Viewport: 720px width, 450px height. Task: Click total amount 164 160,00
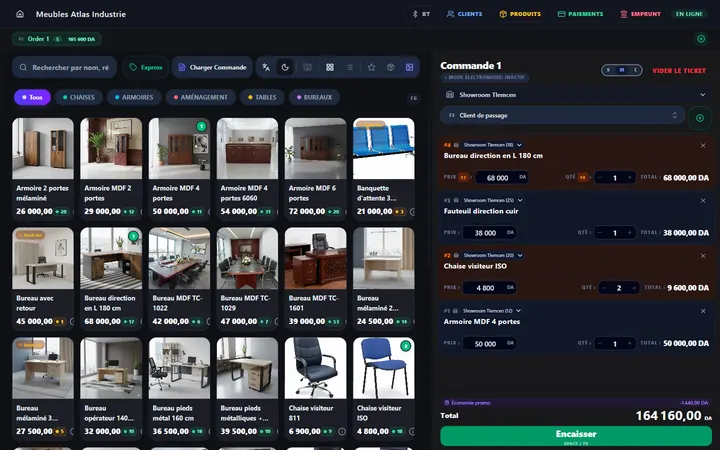coord(673,416)
